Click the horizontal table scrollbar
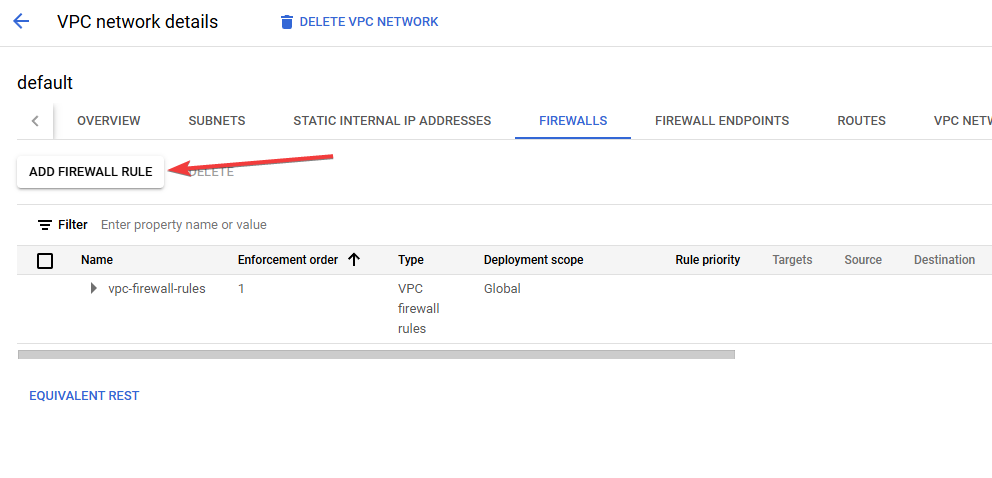The width and height of the screenshot is (992, 478). [x=376, y=354]
